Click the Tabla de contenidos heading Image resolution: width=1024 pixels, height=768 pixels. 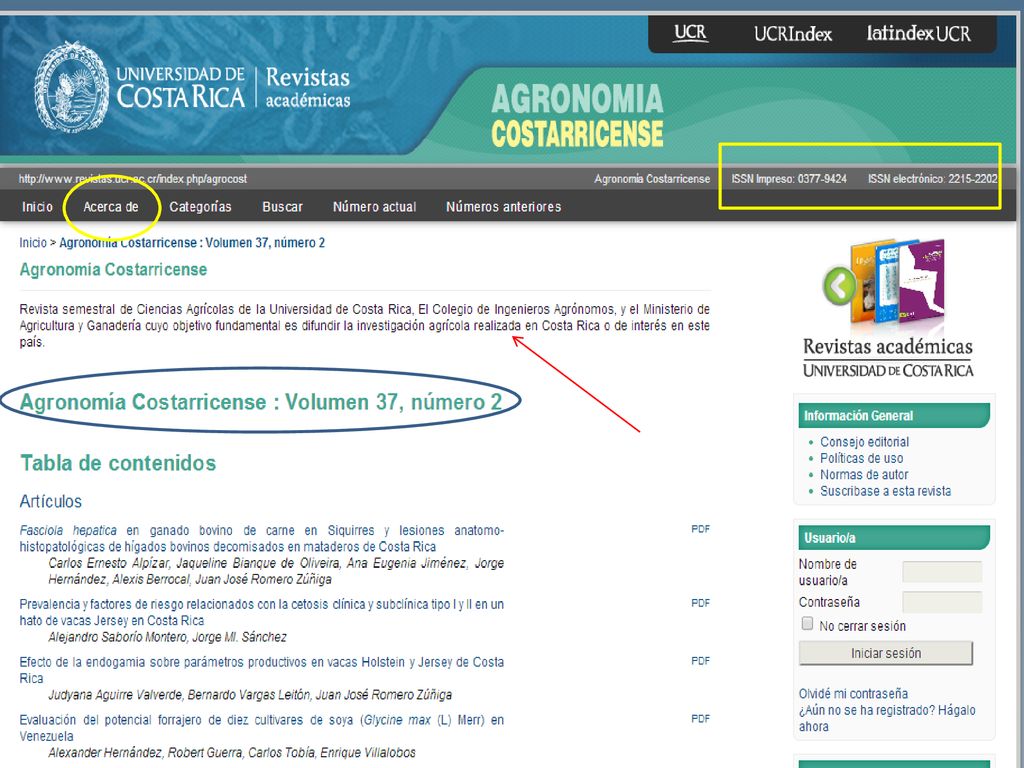point(118,463)
